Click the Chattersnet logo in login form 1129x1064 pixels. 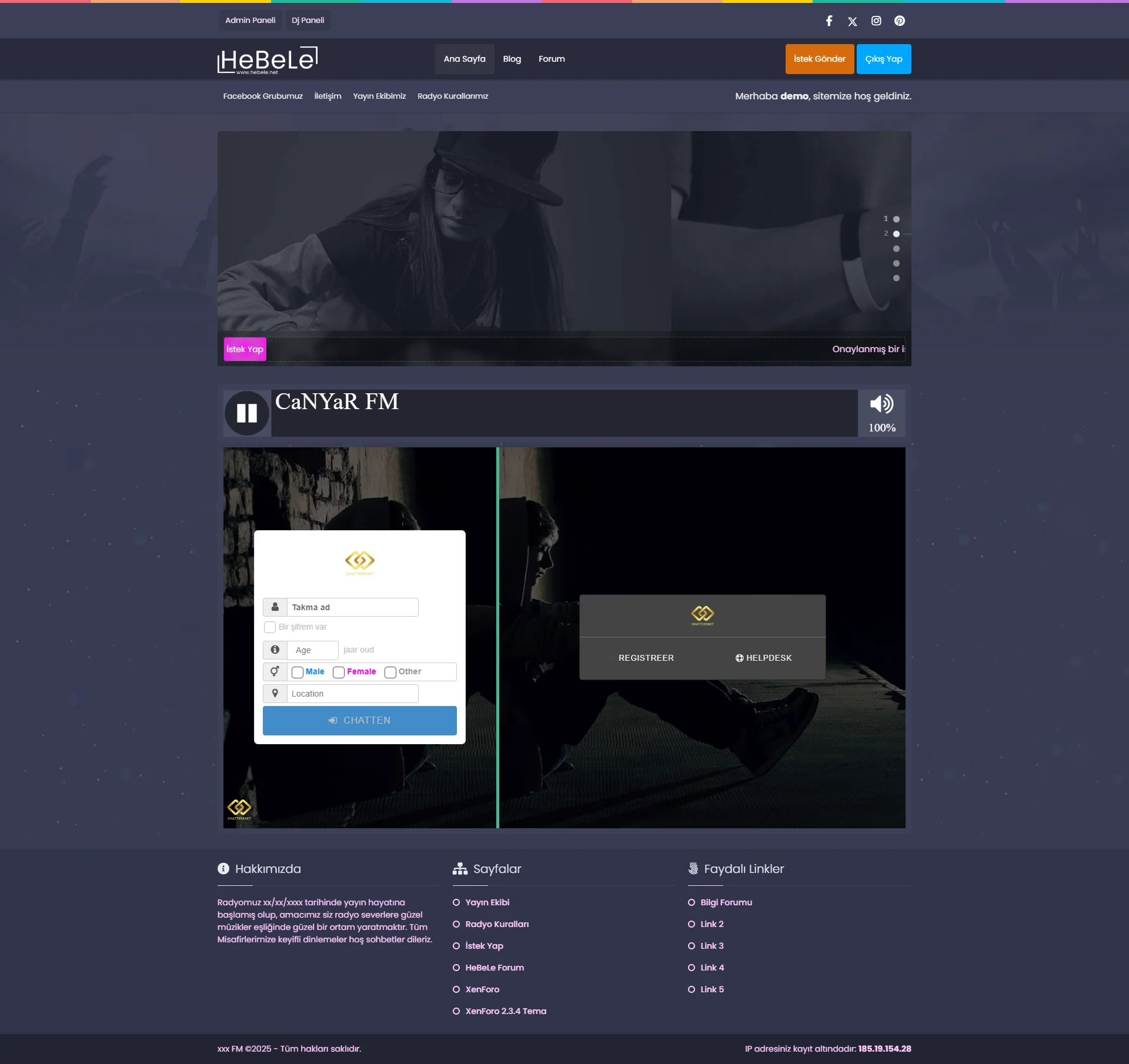tap(360, 562)
